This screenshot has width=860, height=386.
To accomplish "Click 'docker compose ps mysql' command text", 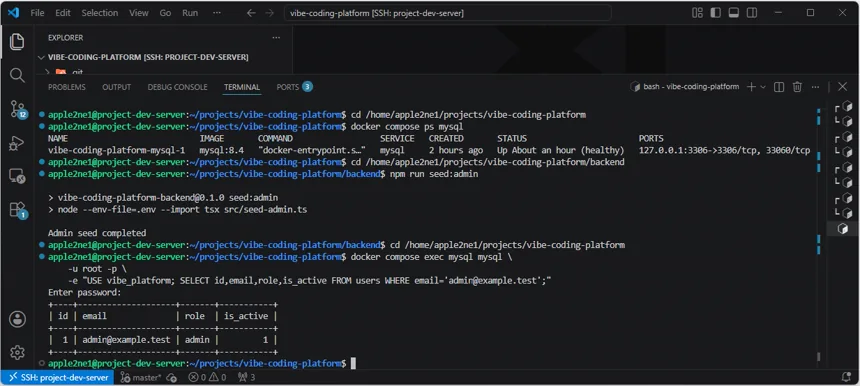I will (x=407, y=127).
